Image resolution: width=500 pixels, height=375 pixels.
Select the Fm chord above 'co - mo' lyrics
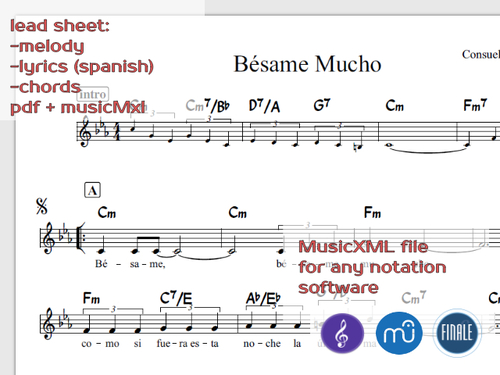(91, 298)
